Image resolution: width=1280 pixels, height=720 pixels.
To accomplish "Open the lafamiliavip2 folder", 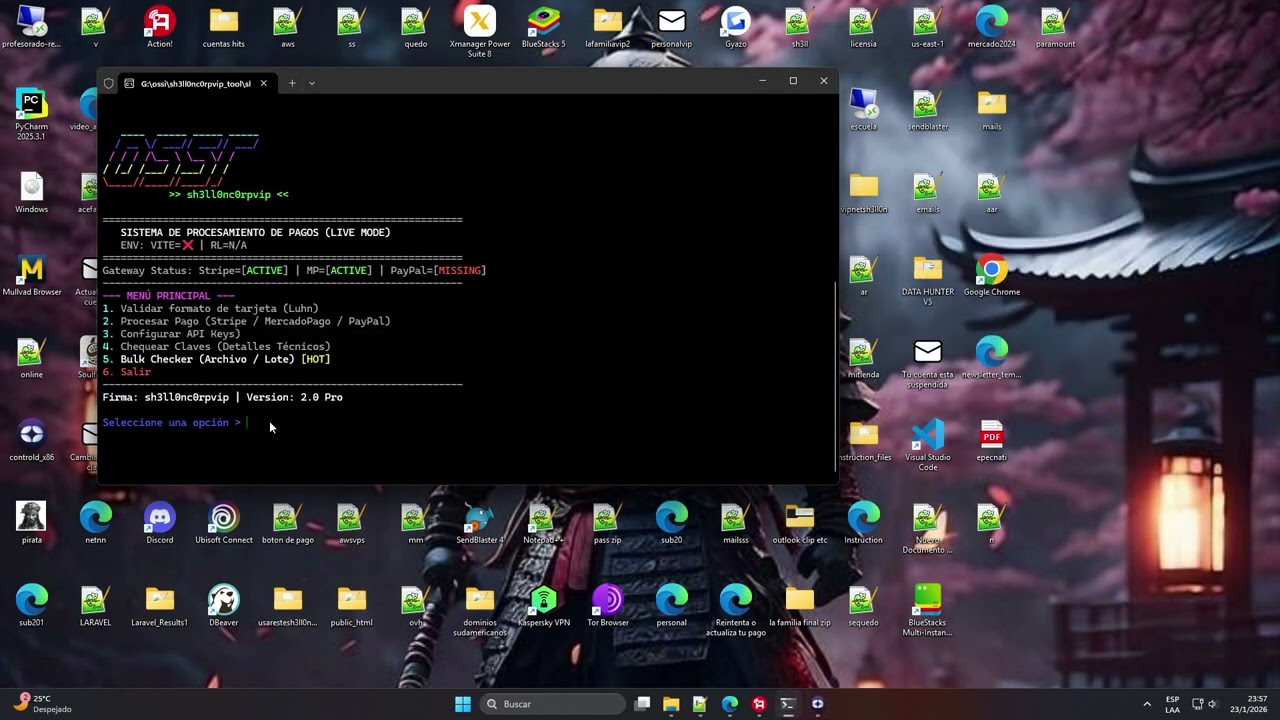I will point(608,27).
